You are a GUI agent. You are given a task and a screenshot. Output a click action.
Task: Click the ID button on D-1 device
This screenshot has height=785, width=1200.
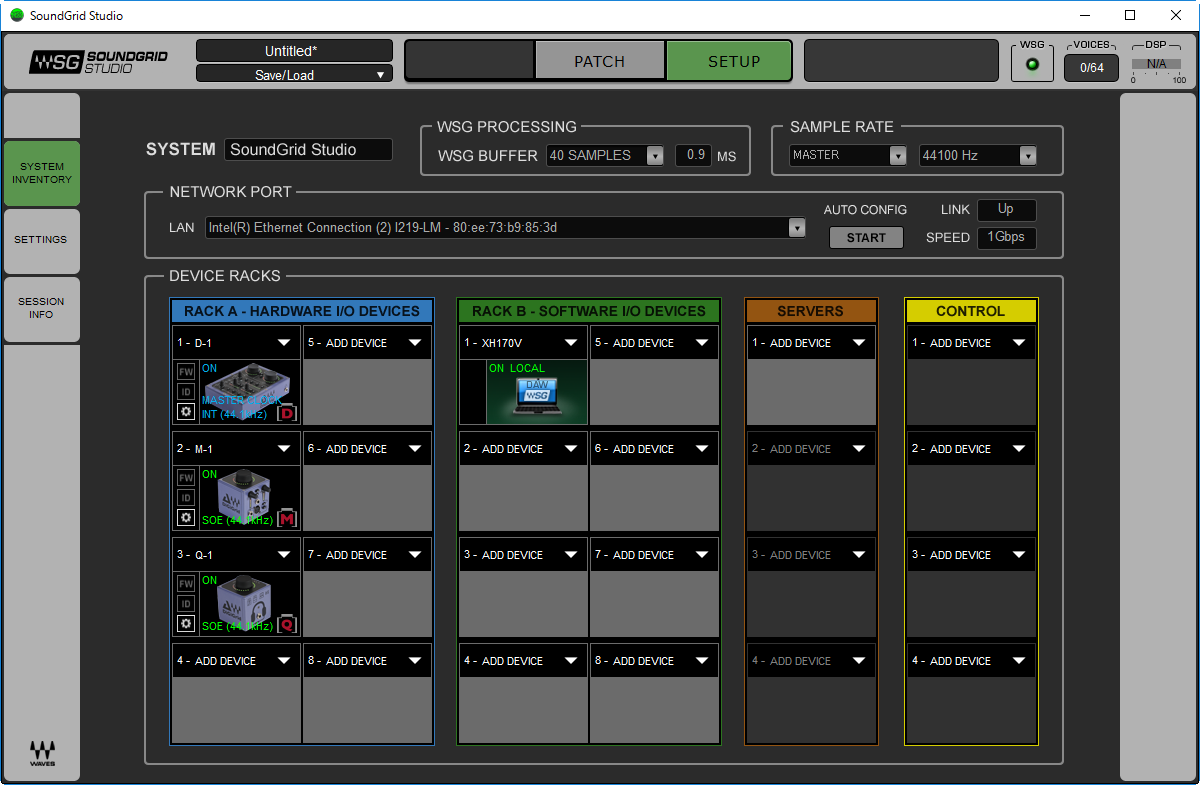(x=185, y=391)
